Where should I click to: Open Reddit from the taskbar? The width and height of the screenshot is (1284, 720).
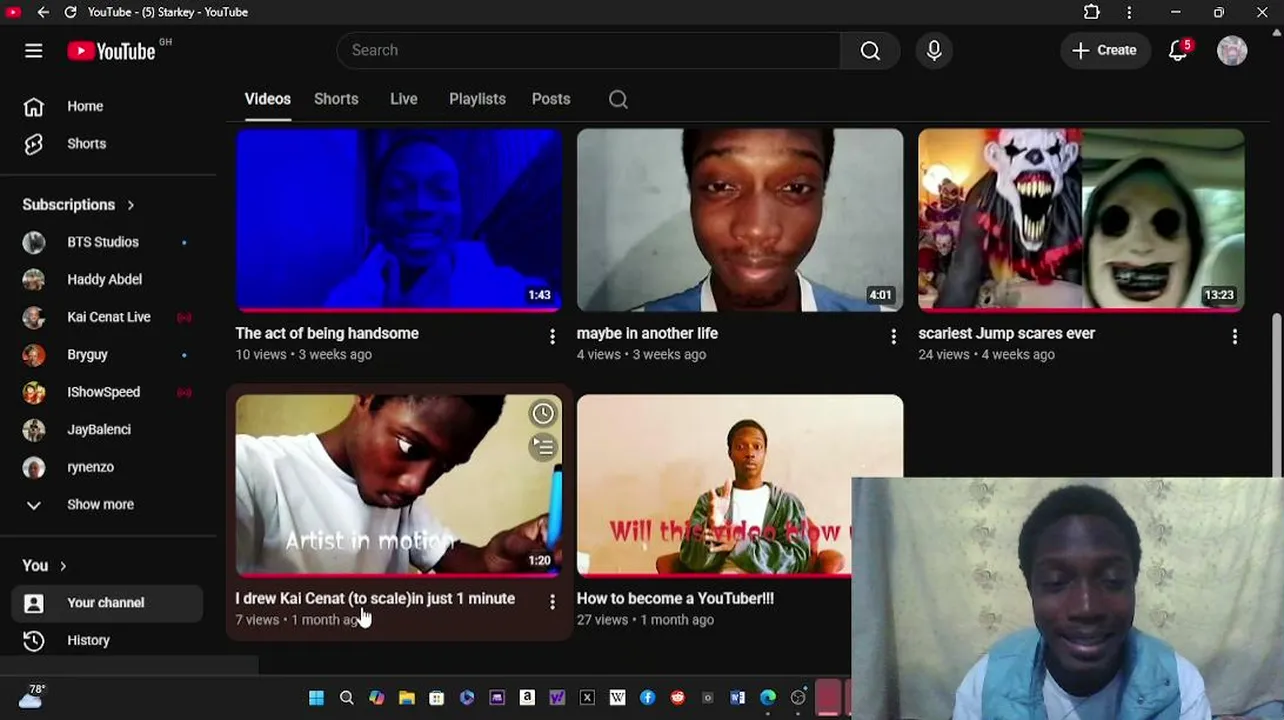click(x=678, y=698)
